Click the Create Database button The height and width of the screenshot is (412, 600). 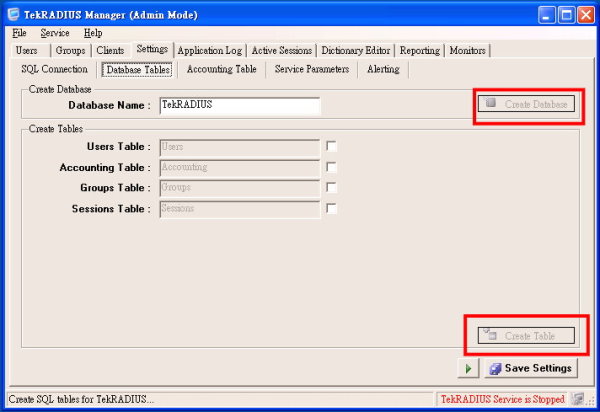(x=527, y=104)
